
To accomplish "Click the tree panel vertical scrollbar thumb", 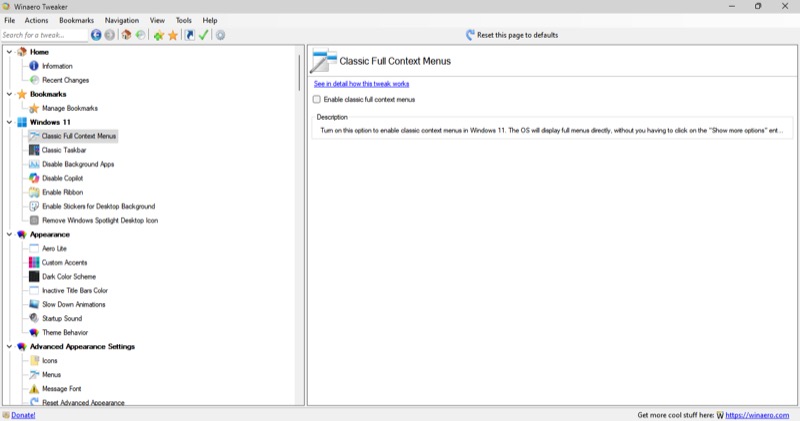I will coord(299,72).
